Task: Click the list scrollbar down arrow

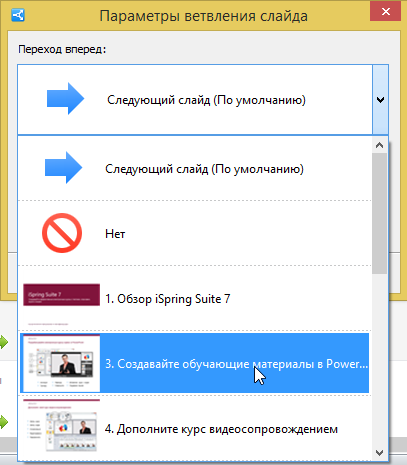Action: [379, 452]
